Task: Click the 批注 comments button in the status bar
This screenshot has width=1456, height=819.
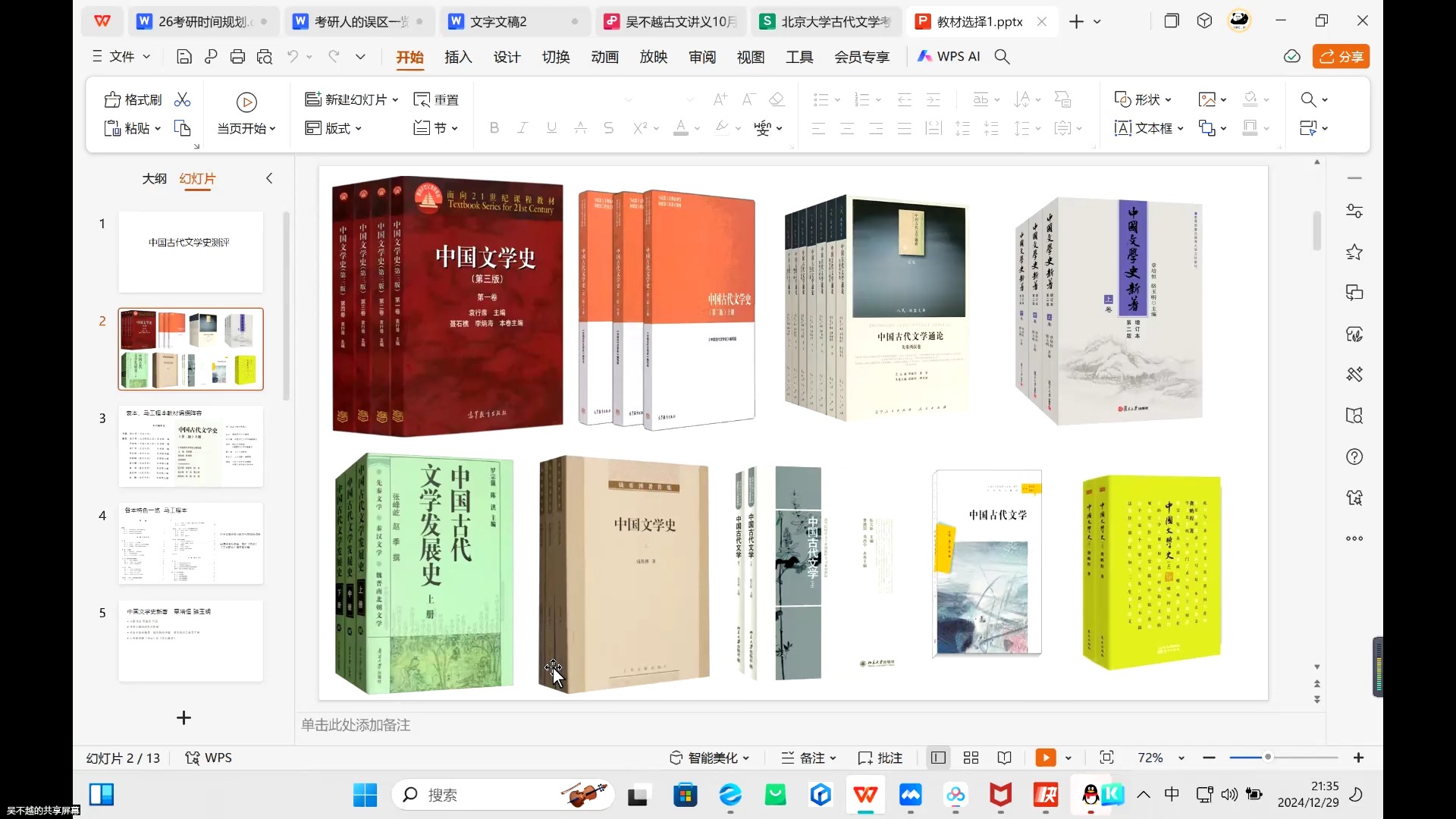Action: coord(880,758)
